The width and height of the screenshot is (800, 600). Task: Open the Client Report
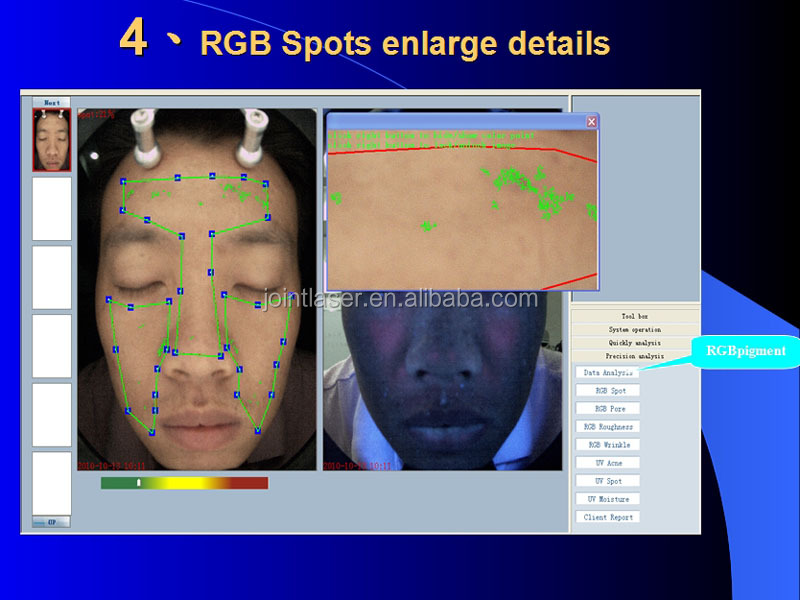coord(608,517)
